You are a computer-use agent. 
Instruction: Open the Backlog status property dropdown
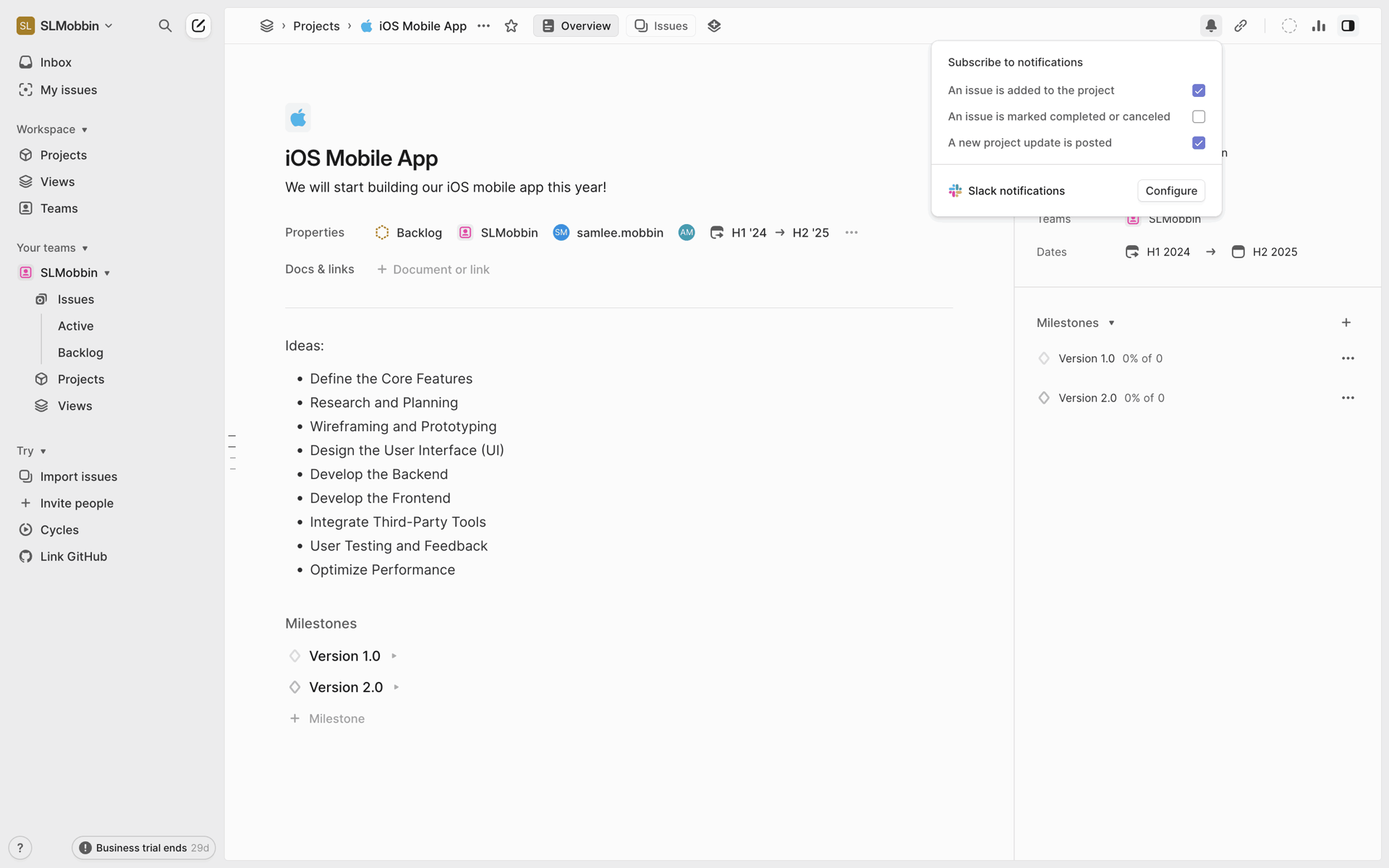[x=409, y=232]
